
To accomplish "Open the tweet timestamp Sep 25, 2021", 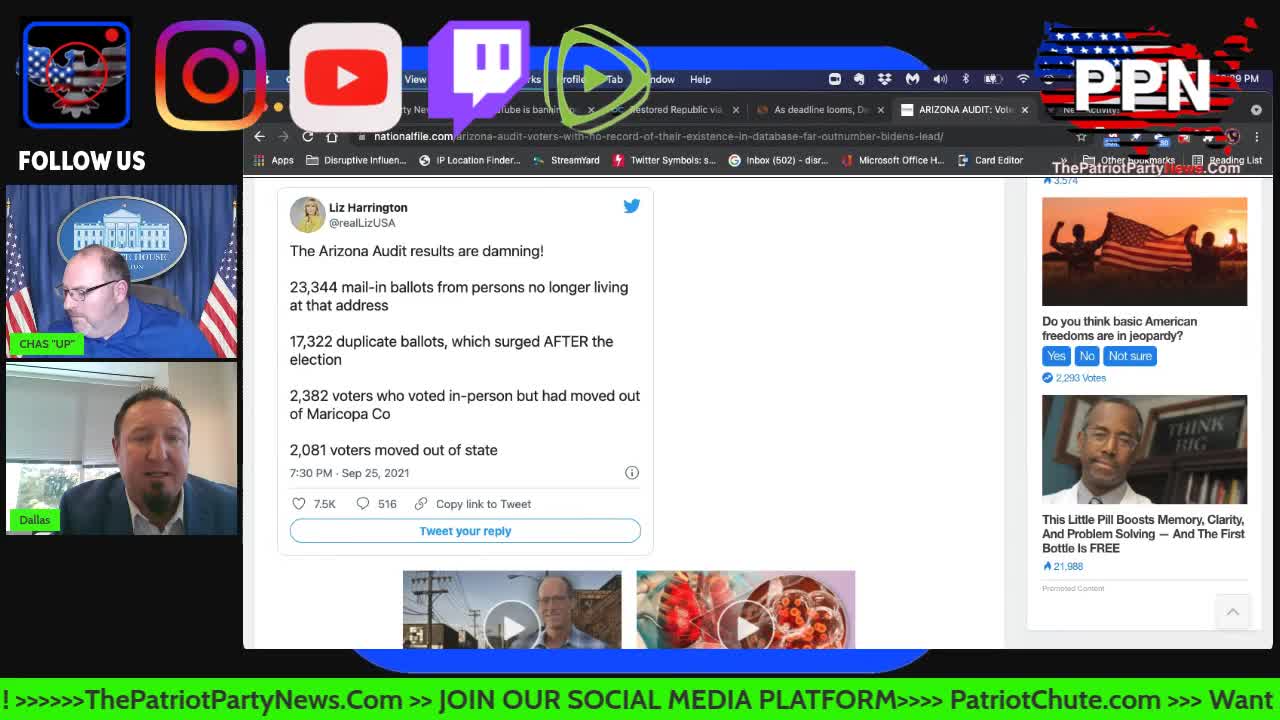I will coord(349,473).
